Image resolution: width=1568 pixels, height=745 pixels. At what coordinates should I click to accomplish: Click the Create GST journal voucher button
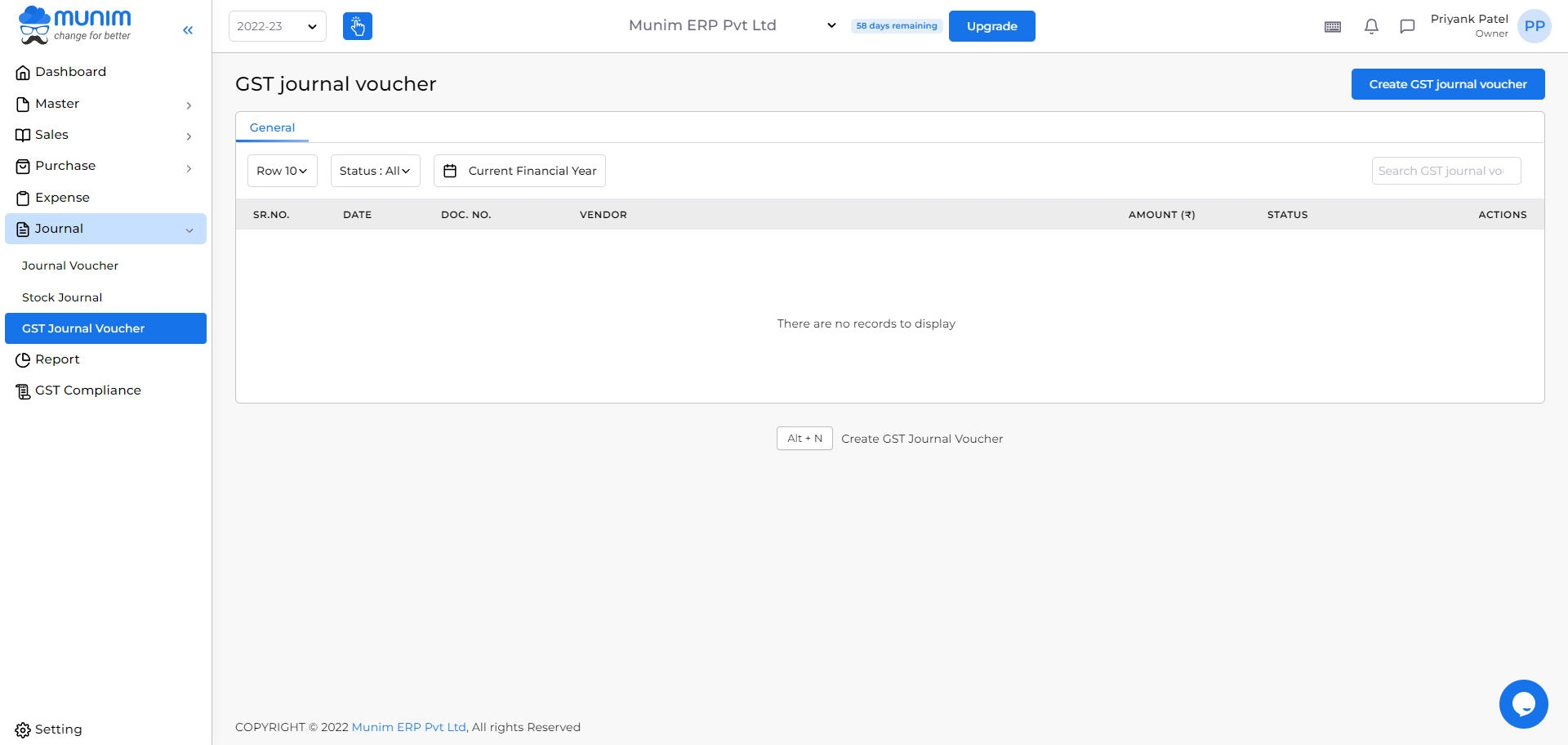point(1447,83)
